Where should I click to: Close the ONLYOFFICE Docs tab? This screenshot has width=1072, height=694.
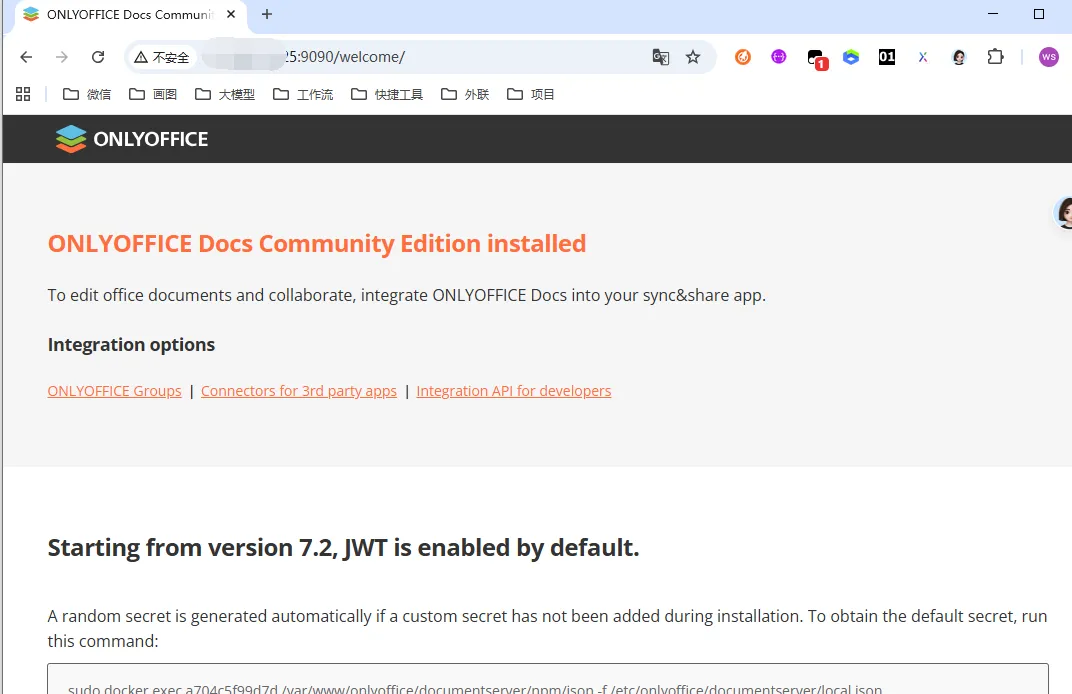[231, 14]
